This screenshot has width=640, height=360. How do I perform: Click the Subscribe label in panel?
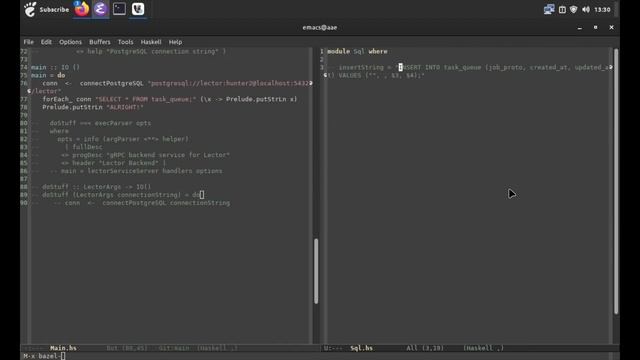coord(54,9)
